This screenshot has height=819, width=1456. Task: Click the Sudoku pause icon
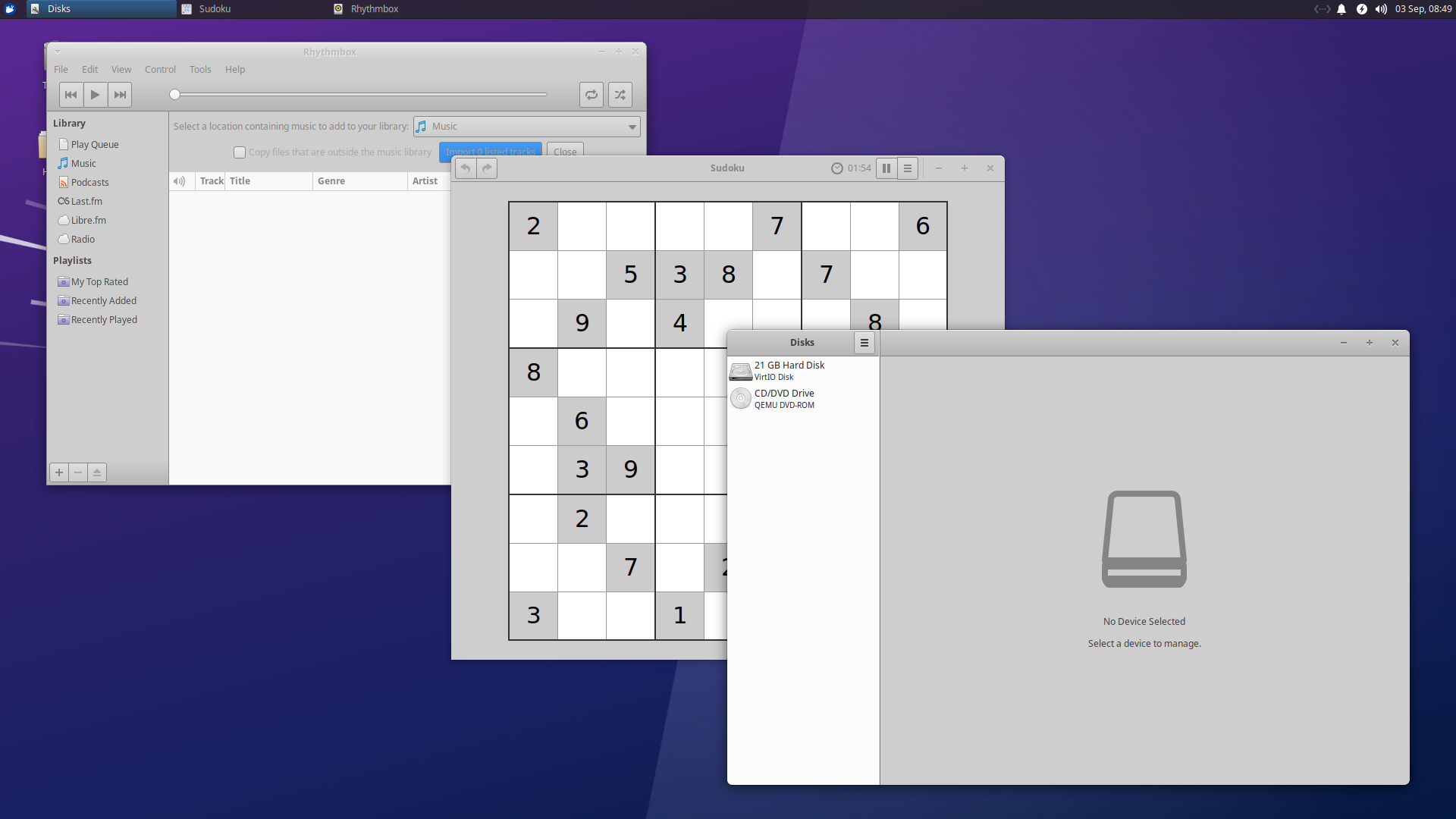[884, 168]
